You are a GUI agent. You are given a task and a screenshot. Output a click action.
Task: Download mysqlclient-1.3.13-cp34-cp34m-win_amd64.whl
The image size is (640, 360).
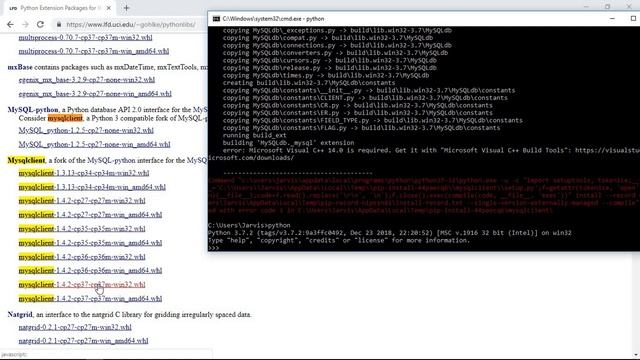coord(92,187)
